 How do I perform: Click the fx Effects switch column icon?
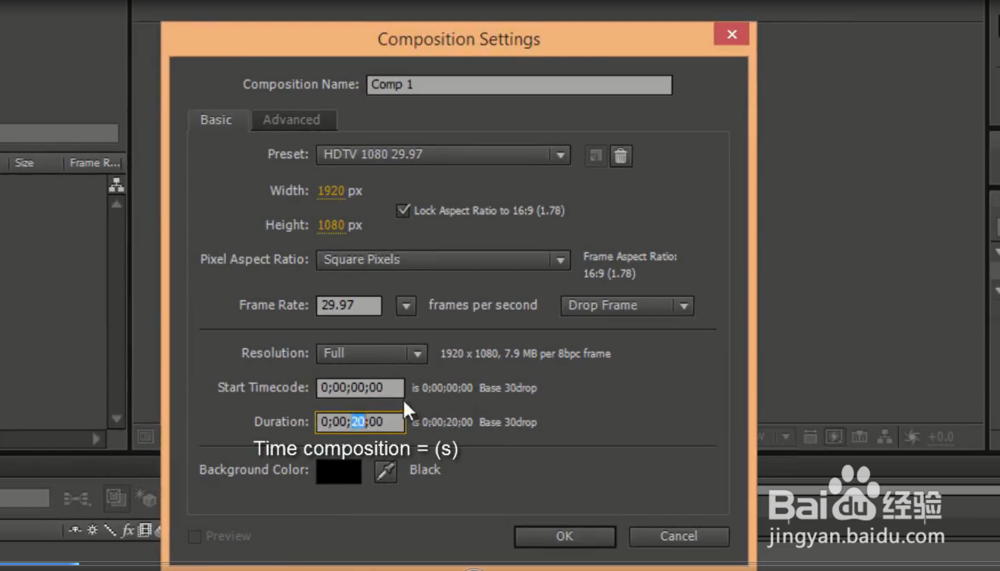point(128,530)
